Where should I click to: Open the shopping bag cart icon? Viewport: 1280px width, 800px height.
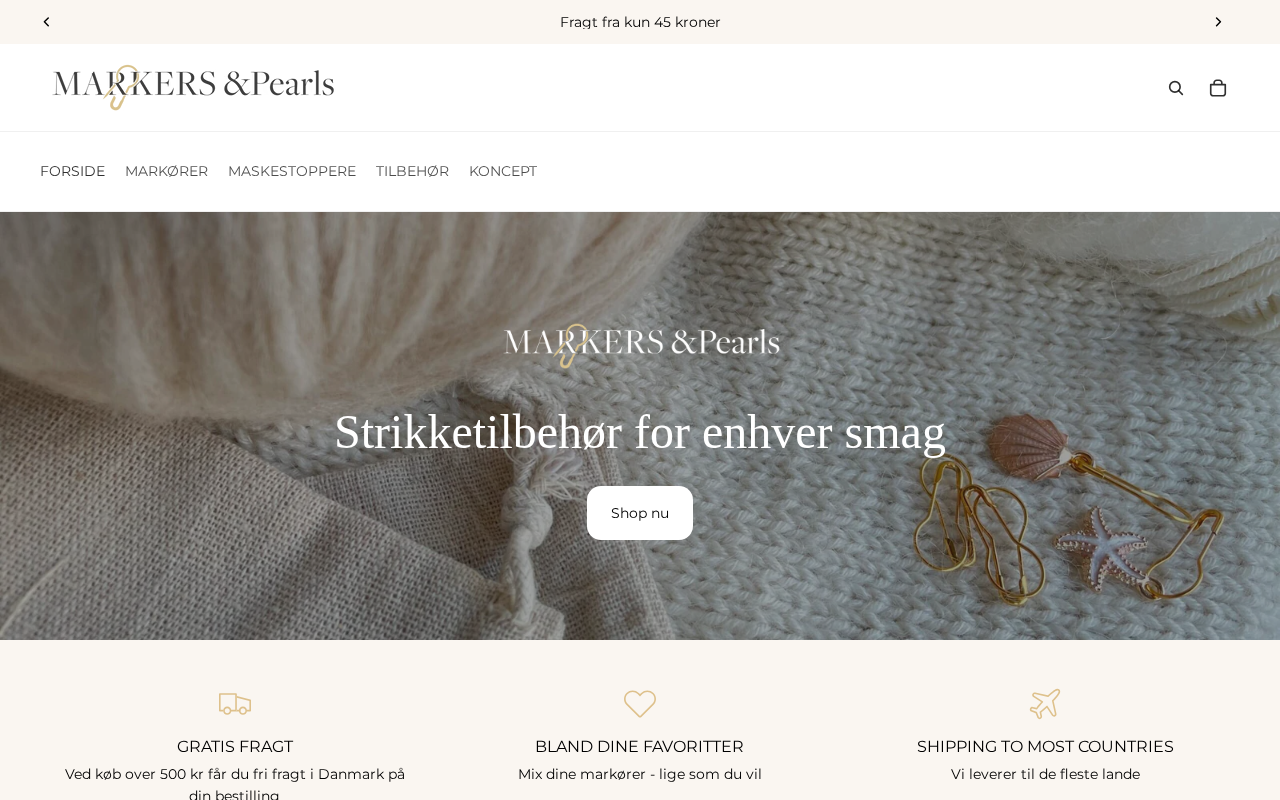(1218, 88)
